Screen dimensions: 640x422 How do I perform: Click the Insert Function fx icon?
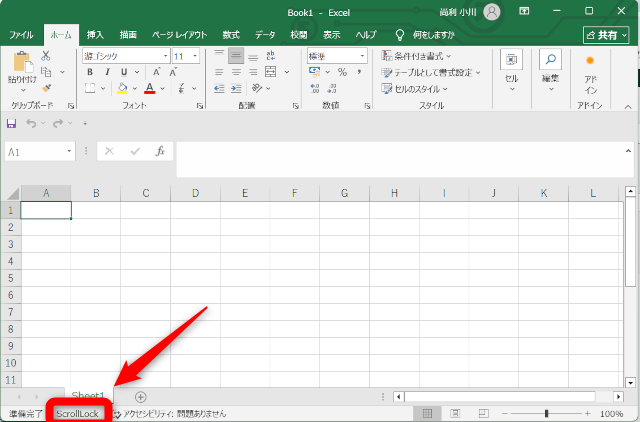click(x=160, y=151)
